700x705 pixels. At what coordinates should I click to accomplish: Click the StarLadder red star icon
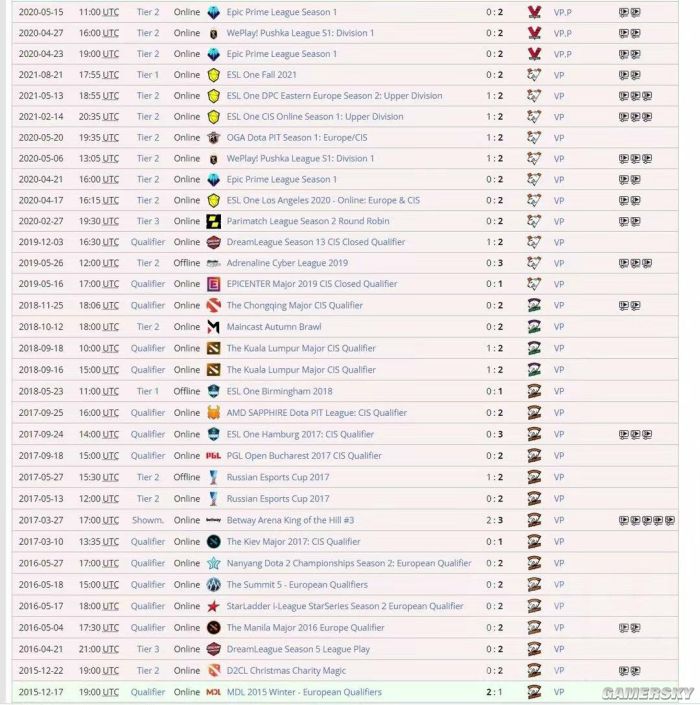click(214, 607)
